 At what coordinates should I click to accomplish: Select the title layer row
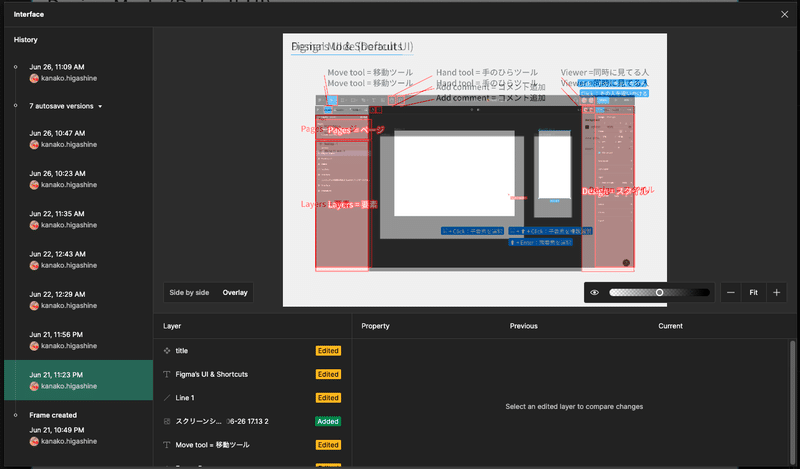(x=252, y=351)
